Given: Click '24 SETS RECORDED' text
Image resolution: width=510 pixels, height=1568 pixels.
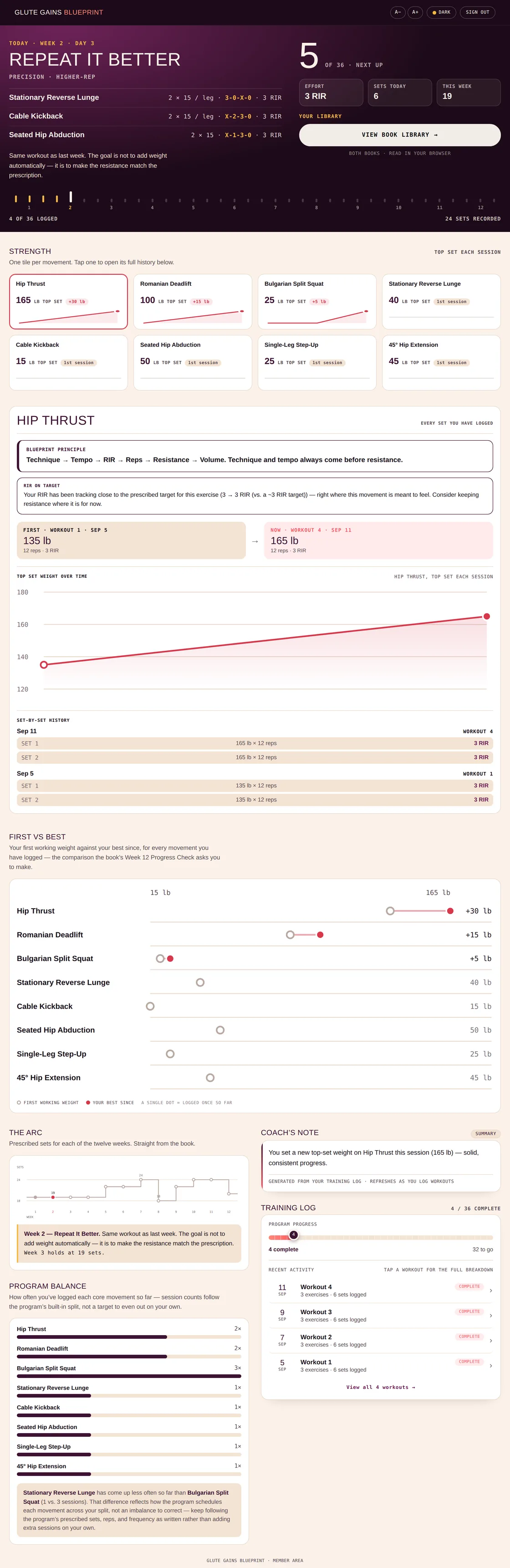Looking at the screenshot, I should pyautogui.click(x=473, y=219).
